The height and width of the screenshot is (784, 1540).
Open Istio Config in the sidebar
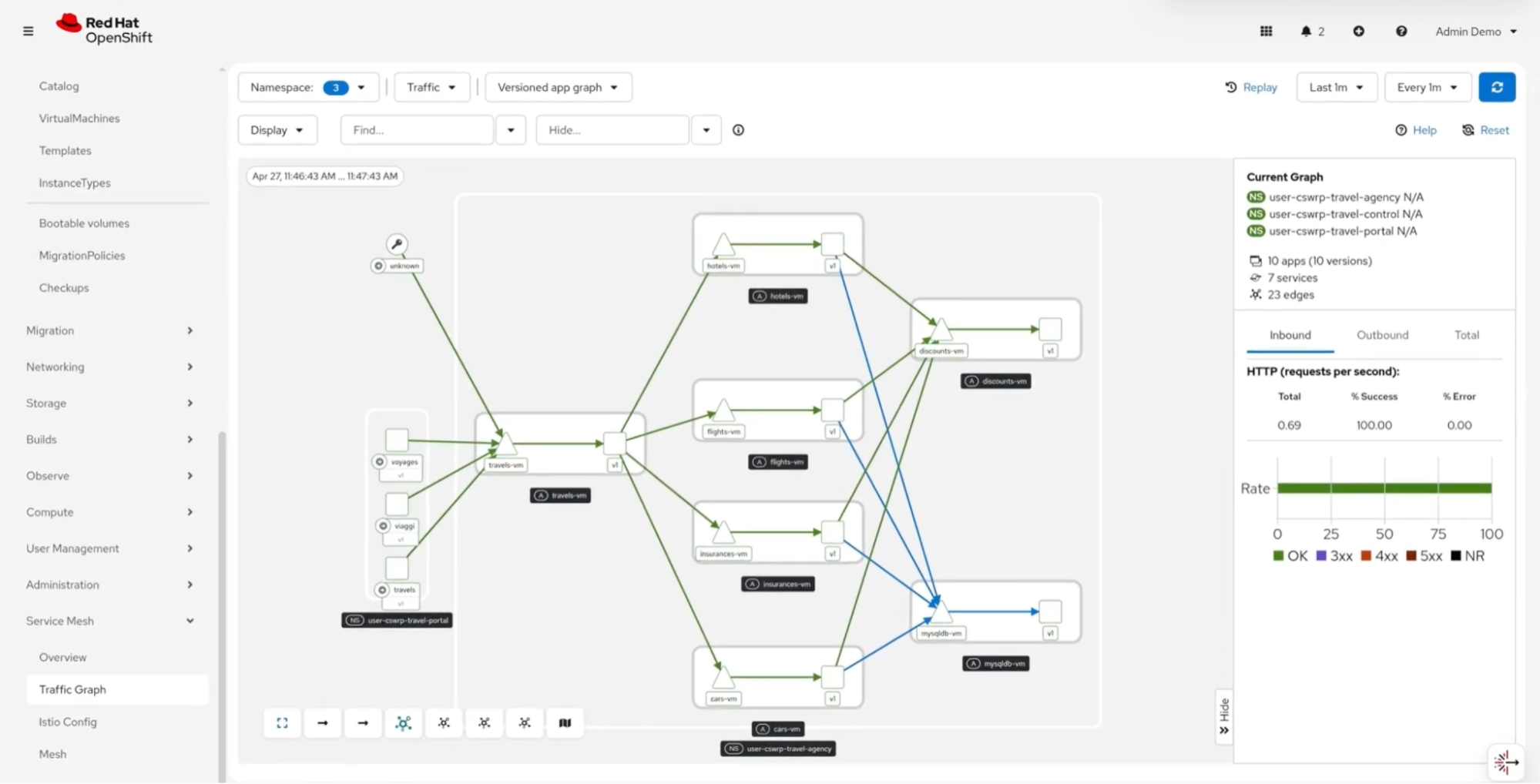(68, 722)
